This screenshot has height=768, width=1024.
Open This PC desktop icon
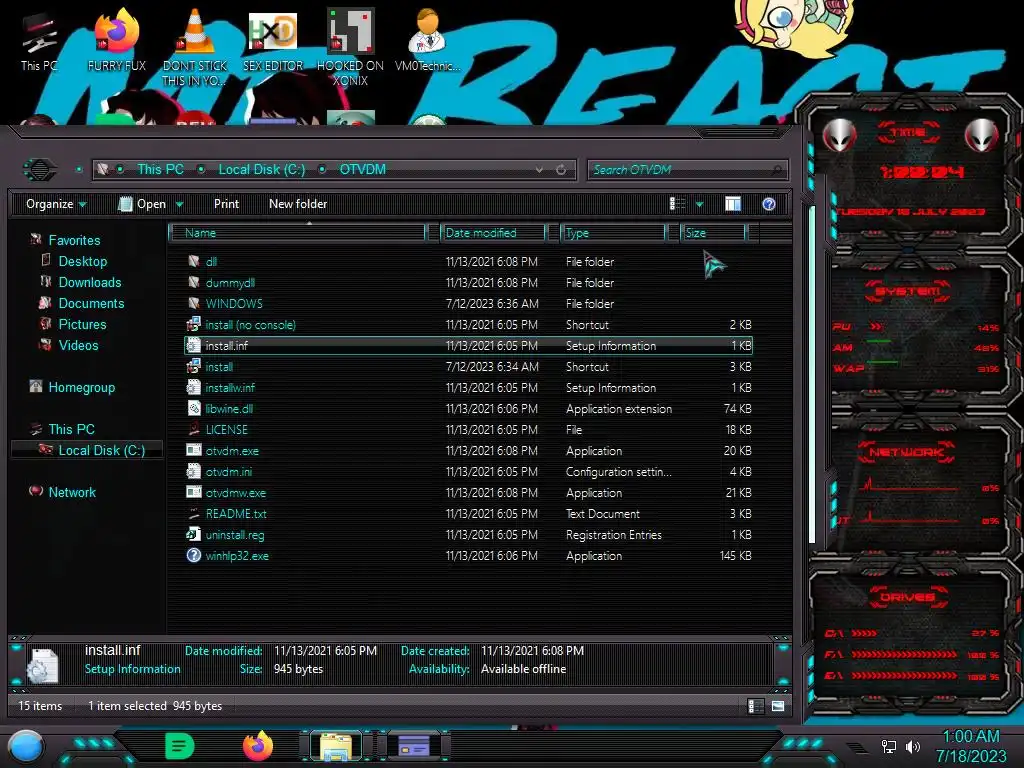click(39, 40)
